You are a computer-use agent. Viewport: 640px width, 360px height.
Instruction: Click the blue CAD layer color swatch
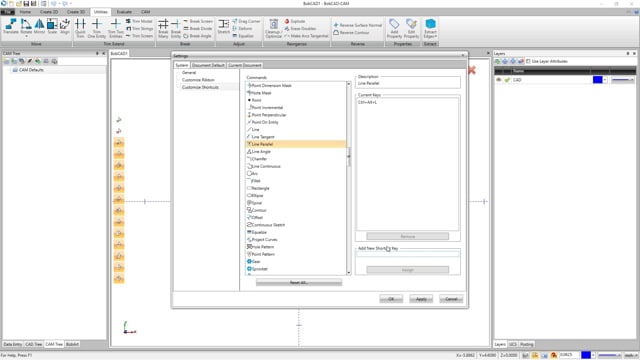point(598,80)
